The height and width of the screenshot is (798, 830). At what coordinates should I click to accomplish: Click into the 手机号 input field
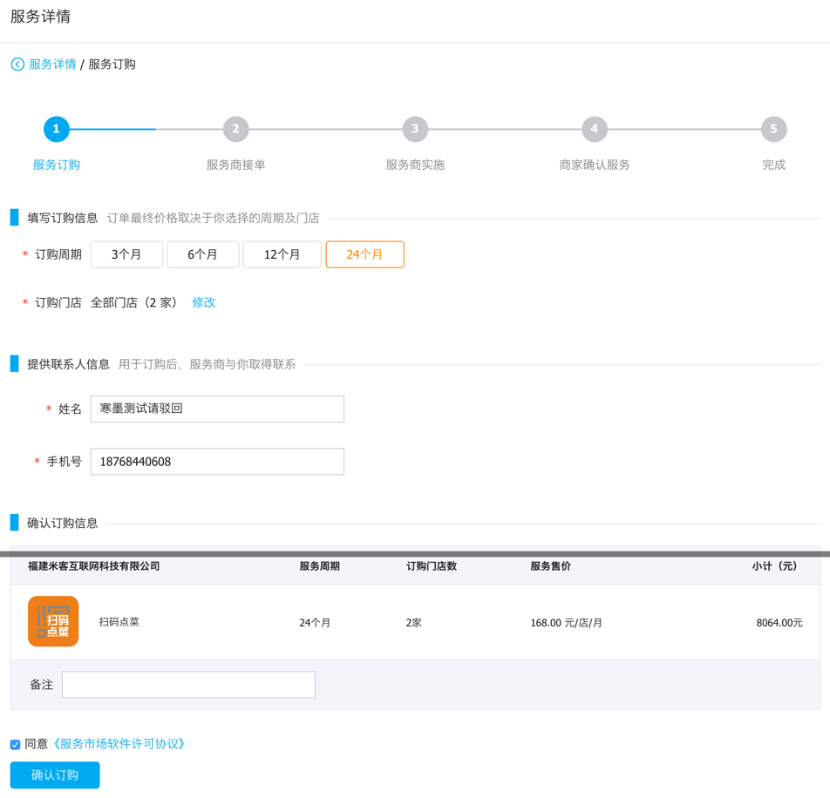[x=217, y=462]
